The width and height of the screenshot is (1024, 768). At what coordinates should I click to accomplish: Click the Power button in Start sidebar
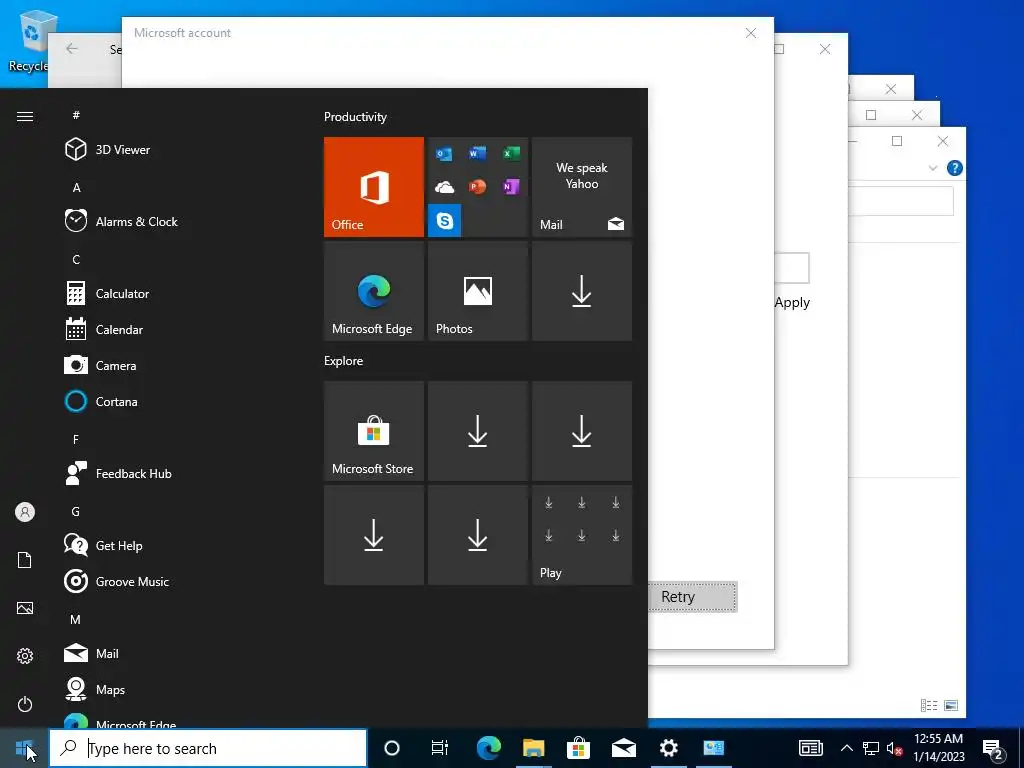[25, 704]
